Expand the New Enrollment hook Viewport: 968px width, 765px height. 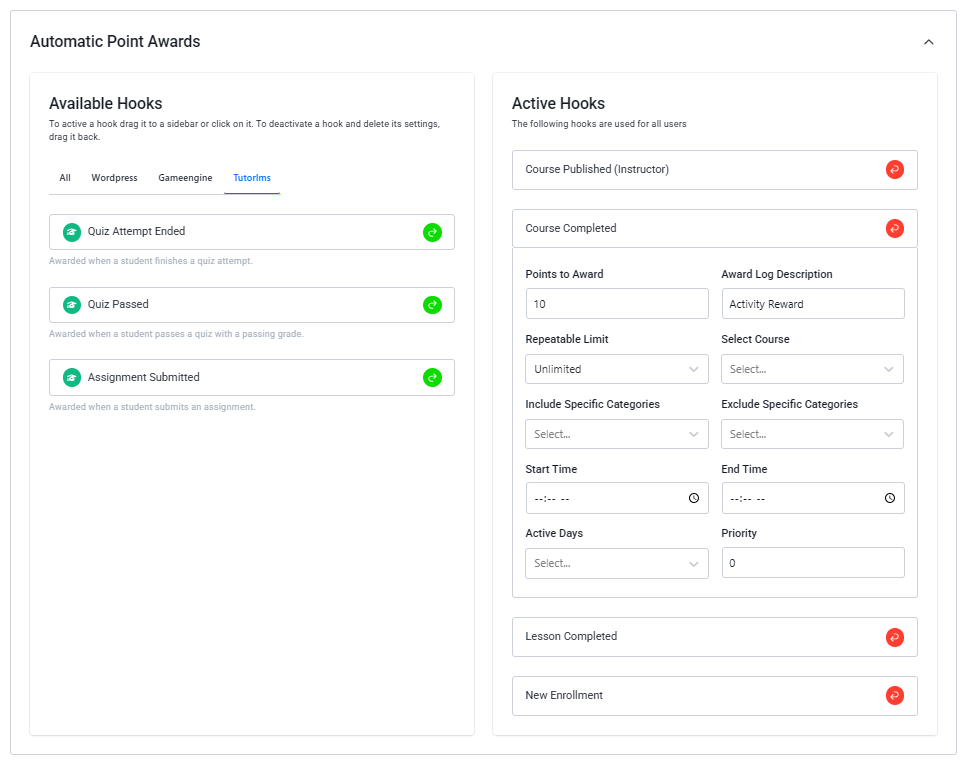tap(715, 696)
